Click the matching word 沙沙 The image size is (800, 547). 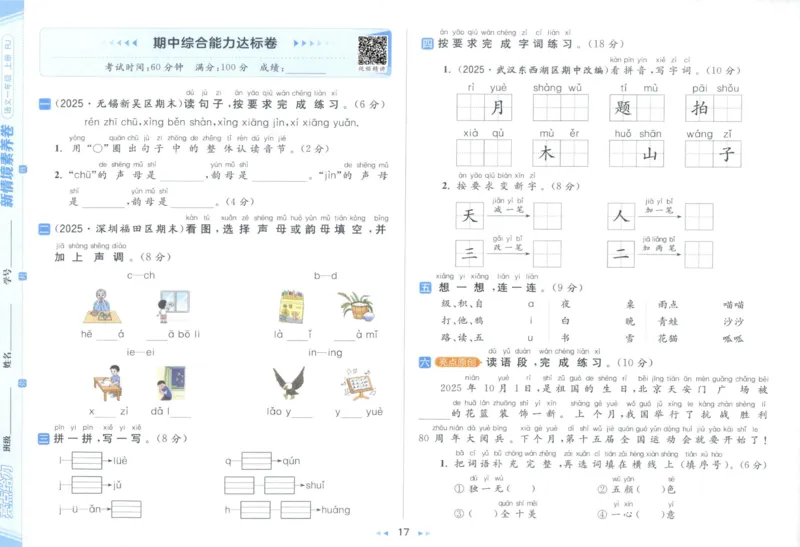pyautogui.click(x=733, y=322)
